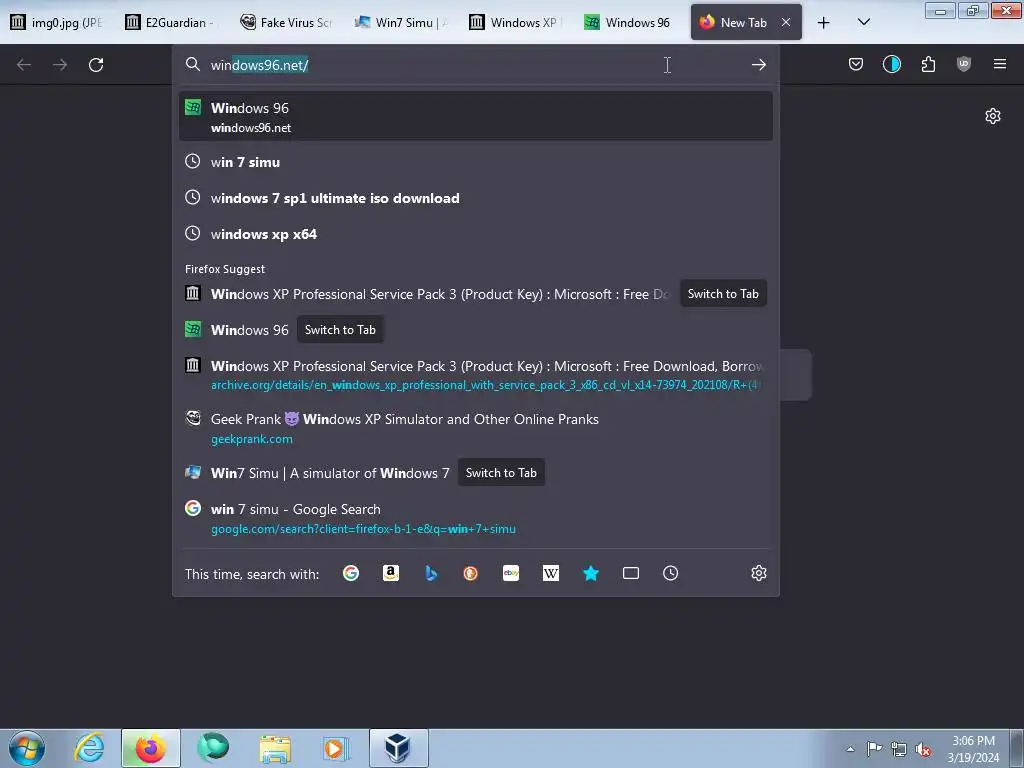Reload the page with the refresh icon

[96, 65]
